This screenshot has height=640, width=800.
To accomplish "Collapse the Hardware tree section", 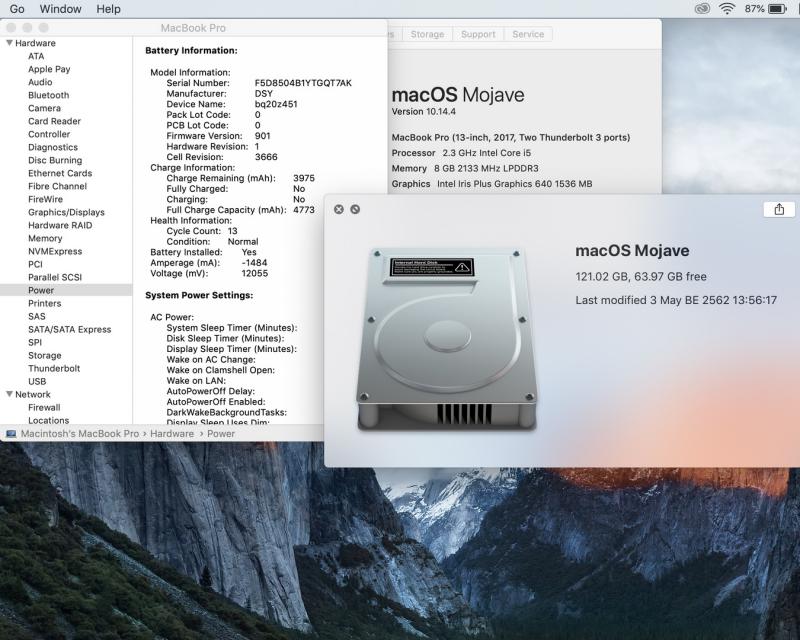I will click(9, 43).
